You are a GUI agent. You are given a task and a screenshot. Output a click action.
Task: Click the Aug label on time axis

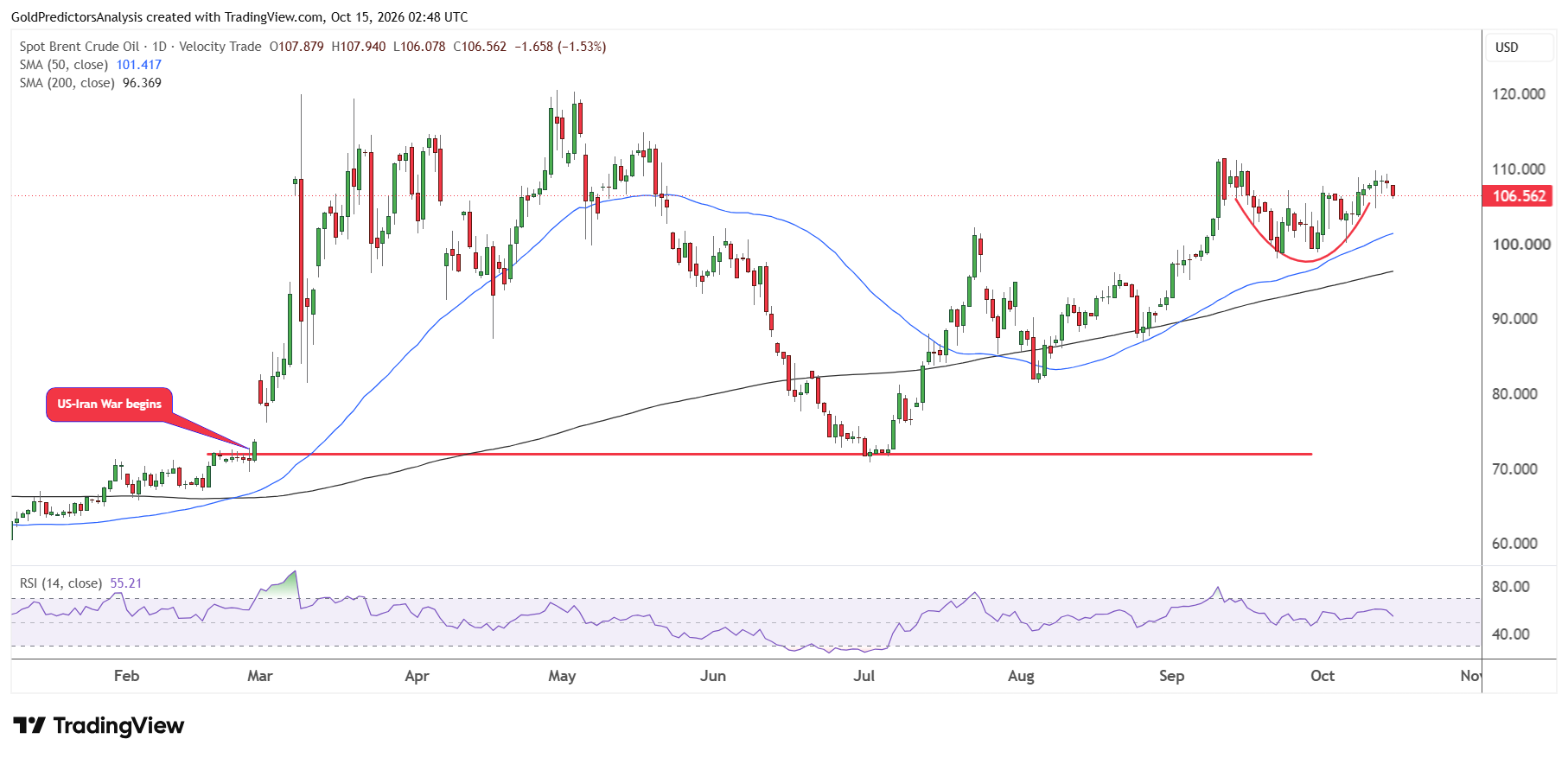coord(1021,676)
